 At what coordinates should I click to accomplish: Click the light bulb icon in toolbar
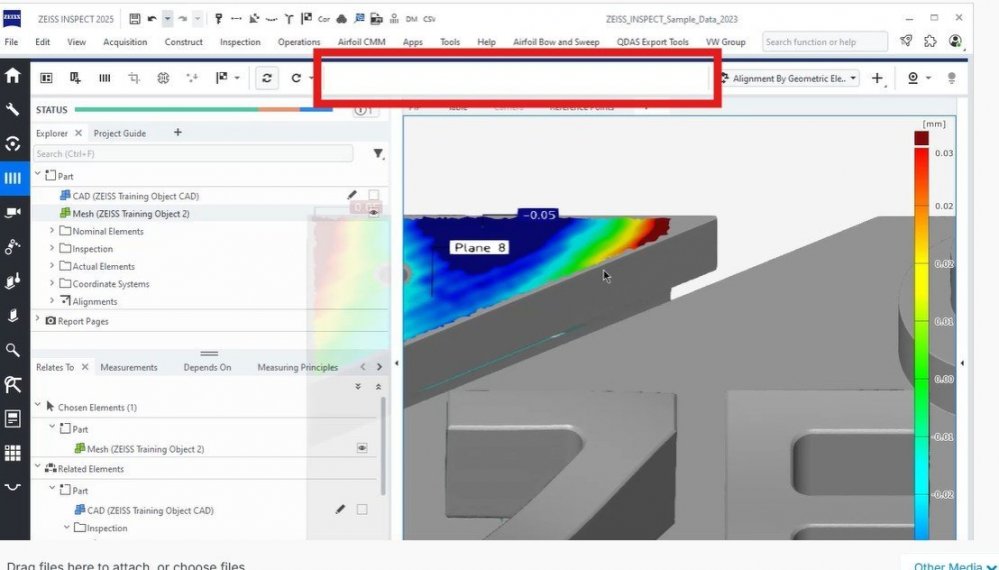click(952, 78)
